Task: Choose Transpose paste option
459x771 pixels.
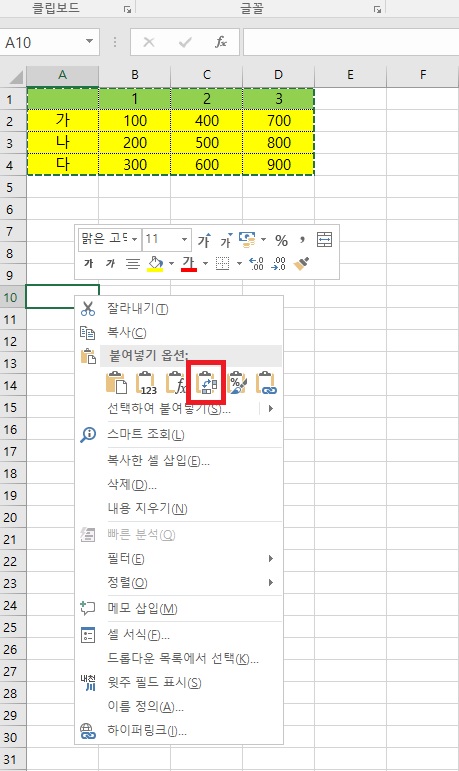Action: 206,383
